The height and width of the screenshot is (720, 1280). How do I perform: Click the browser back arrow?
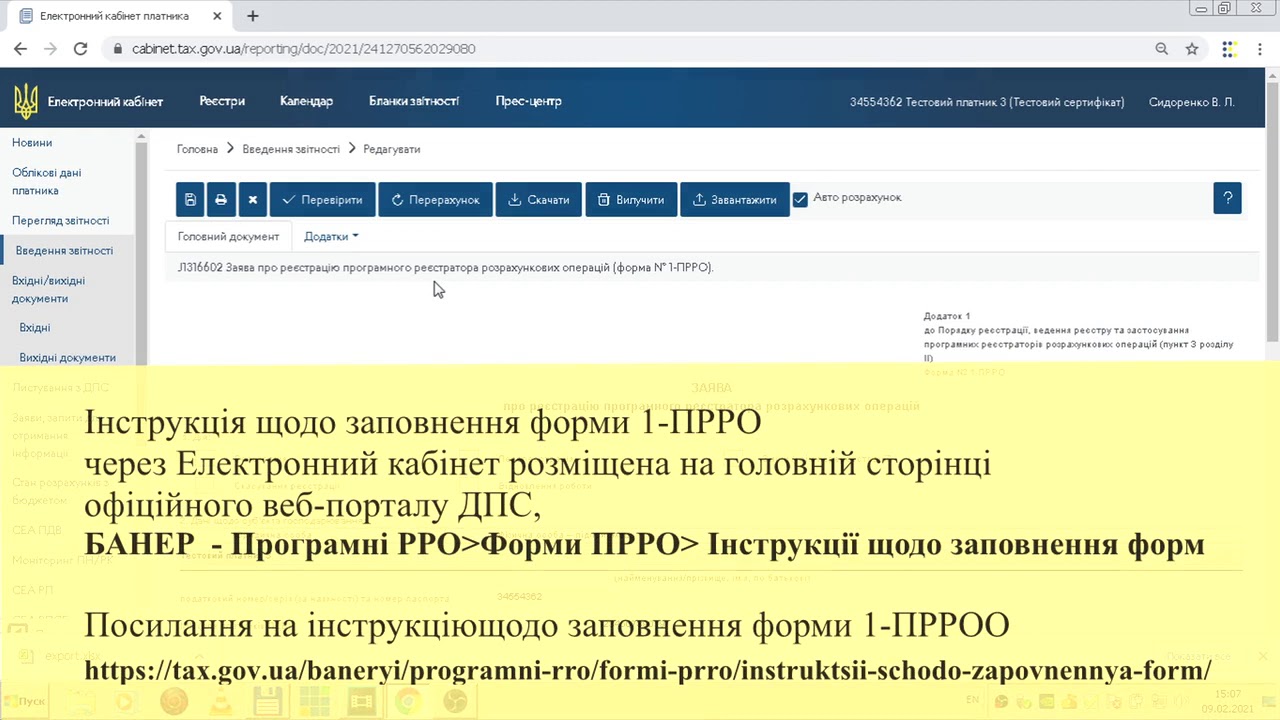click(x=20, y=48)
